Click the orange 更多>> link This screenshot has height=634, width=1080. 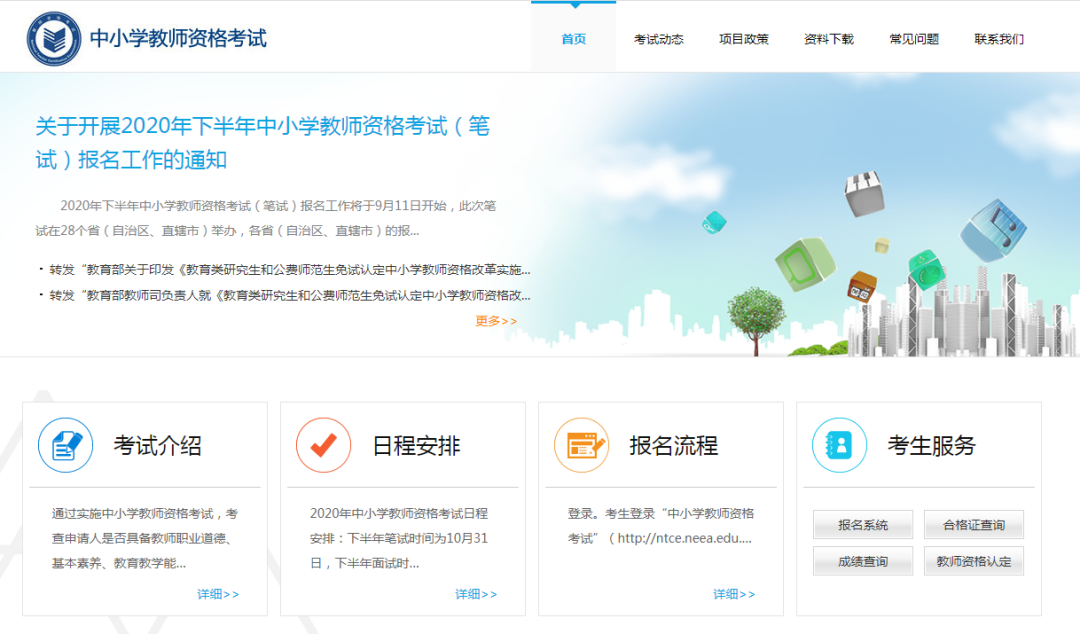[496, 321]
